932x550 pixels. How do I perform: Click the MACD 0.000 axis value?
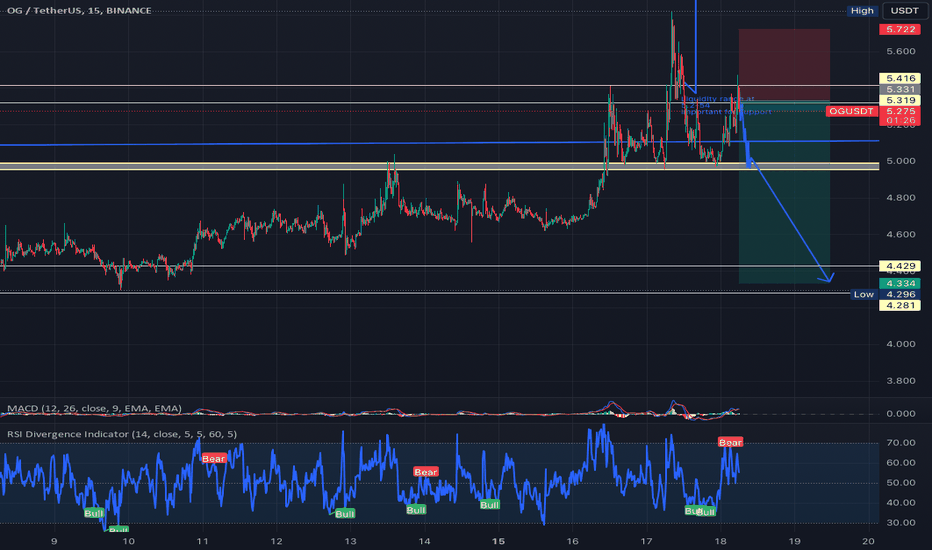pos(900,414)
